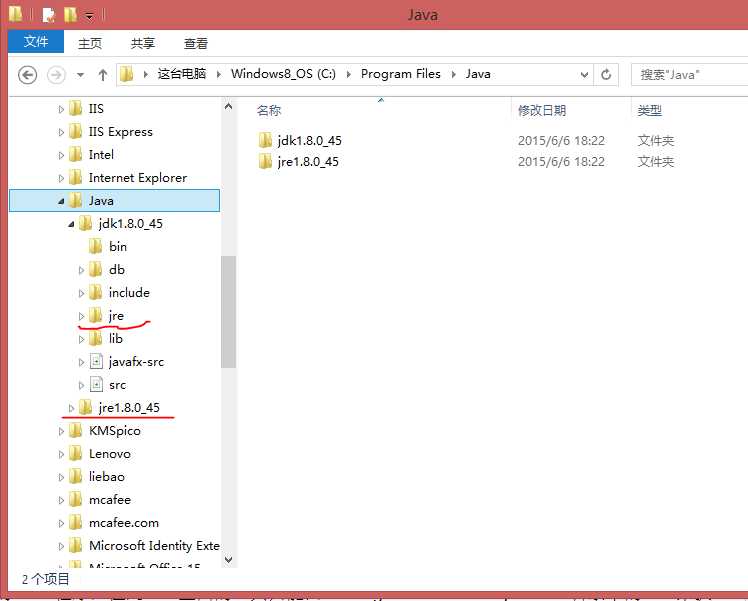This screenshot has width=748, height=601.
Task: Switch to the 主页 ribbon tab
Action: (90, 43)
